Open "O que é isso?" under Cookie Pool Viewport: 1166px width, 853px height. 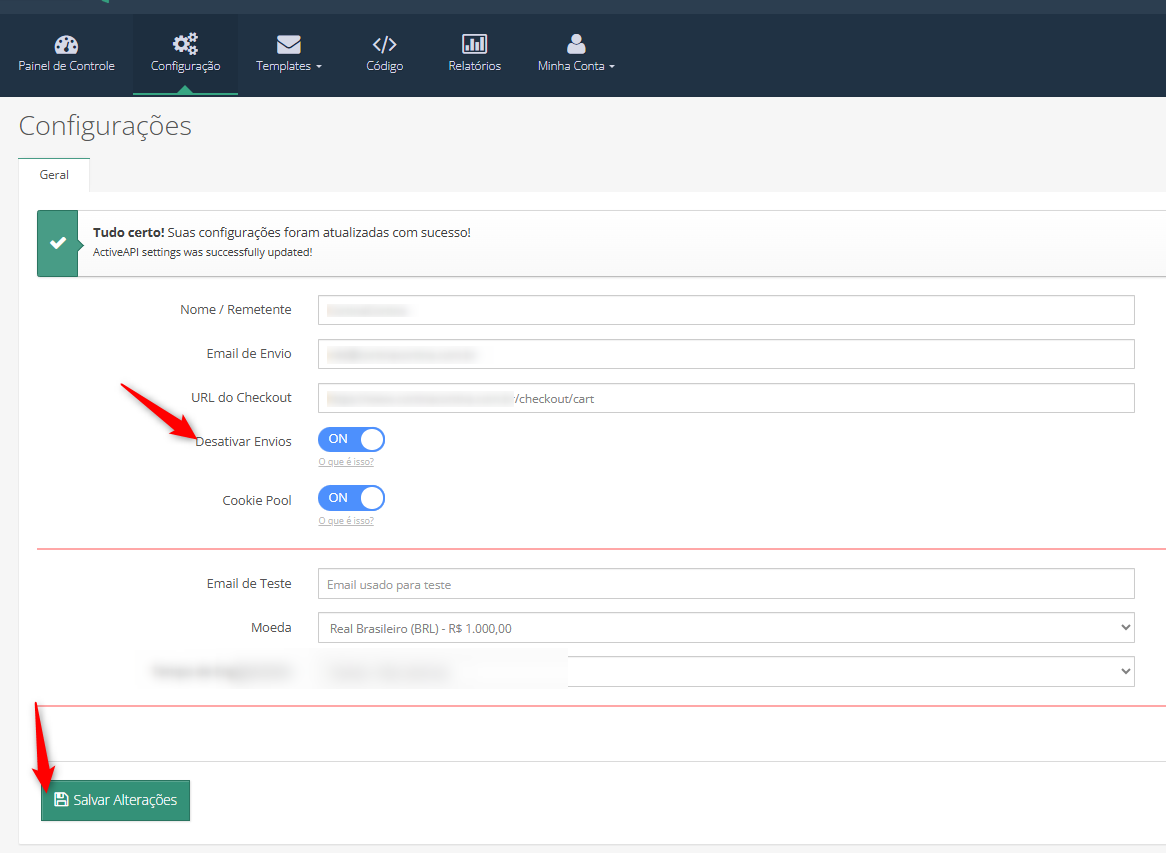pos(346,521)
